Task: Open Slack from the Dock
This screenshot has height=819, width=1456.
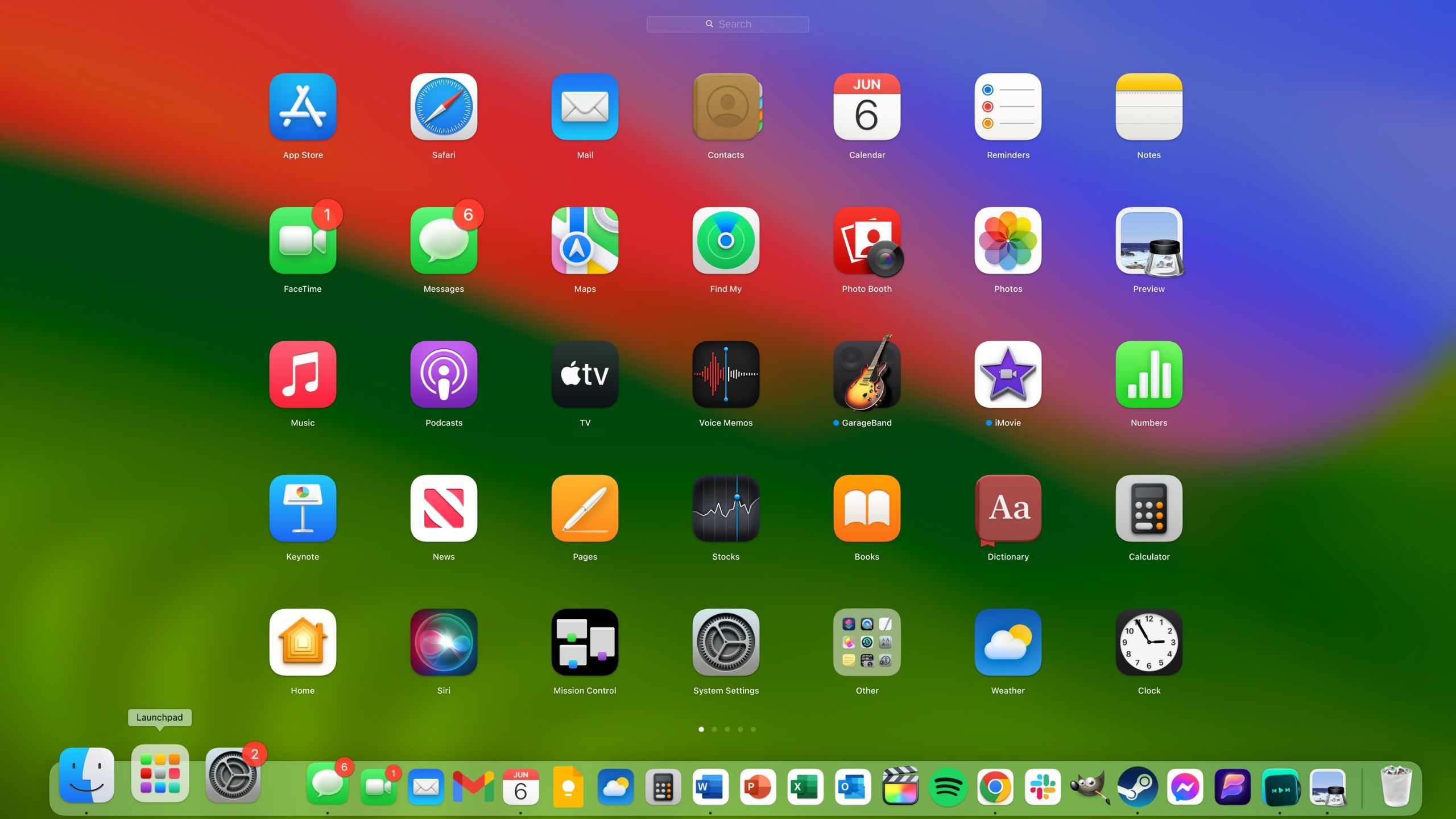Action: (1043, 787)
